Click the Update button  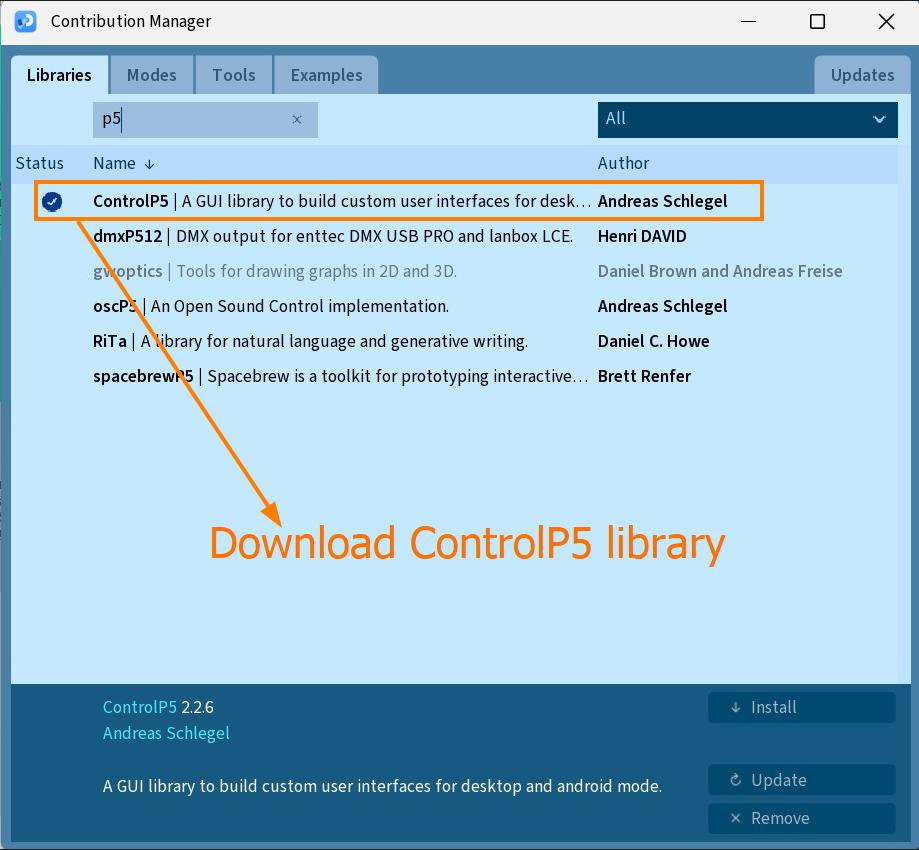[802, 780]
